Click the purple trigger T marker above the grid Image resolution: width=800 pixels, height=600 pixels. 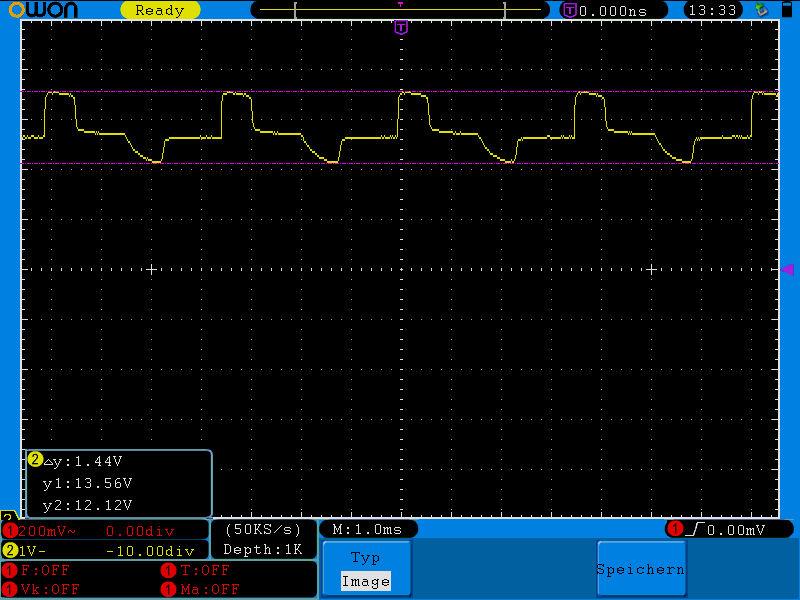(401, 27)
